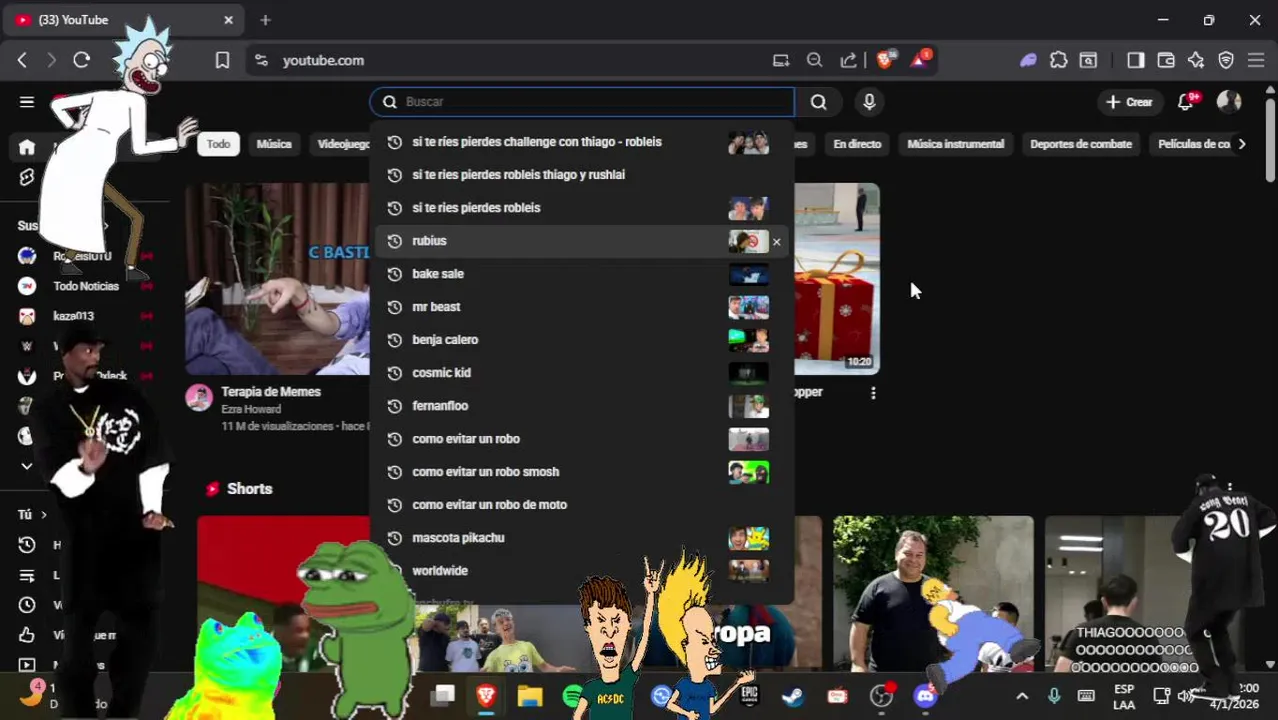The height and width of the screenshot is (720, 1278).
Task: Select the Deportes de combate chip
Action: point(1081,144)
